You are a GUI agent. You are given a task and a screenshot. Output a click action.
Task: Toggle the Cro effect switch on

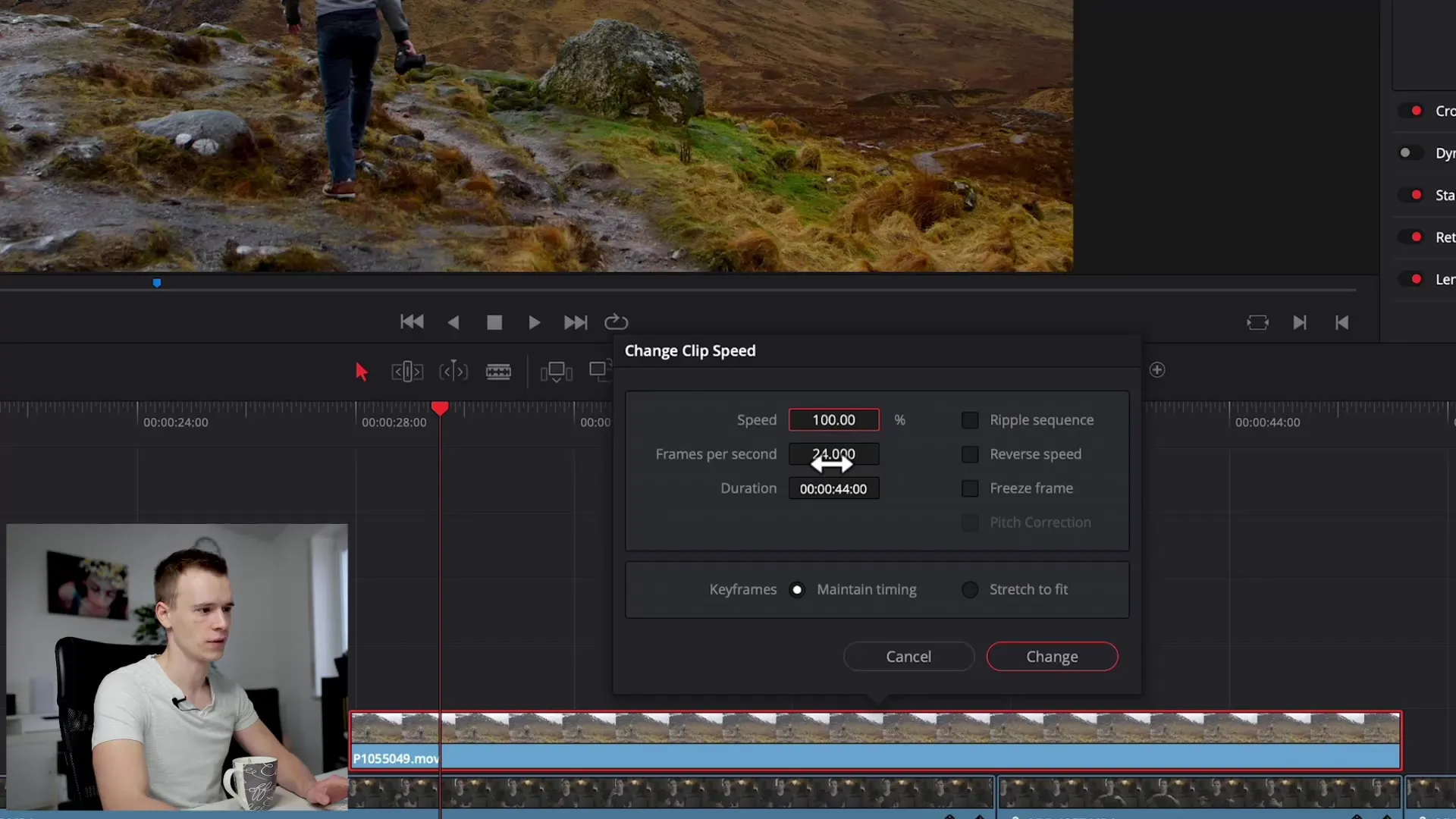[x=1411, y=111]
